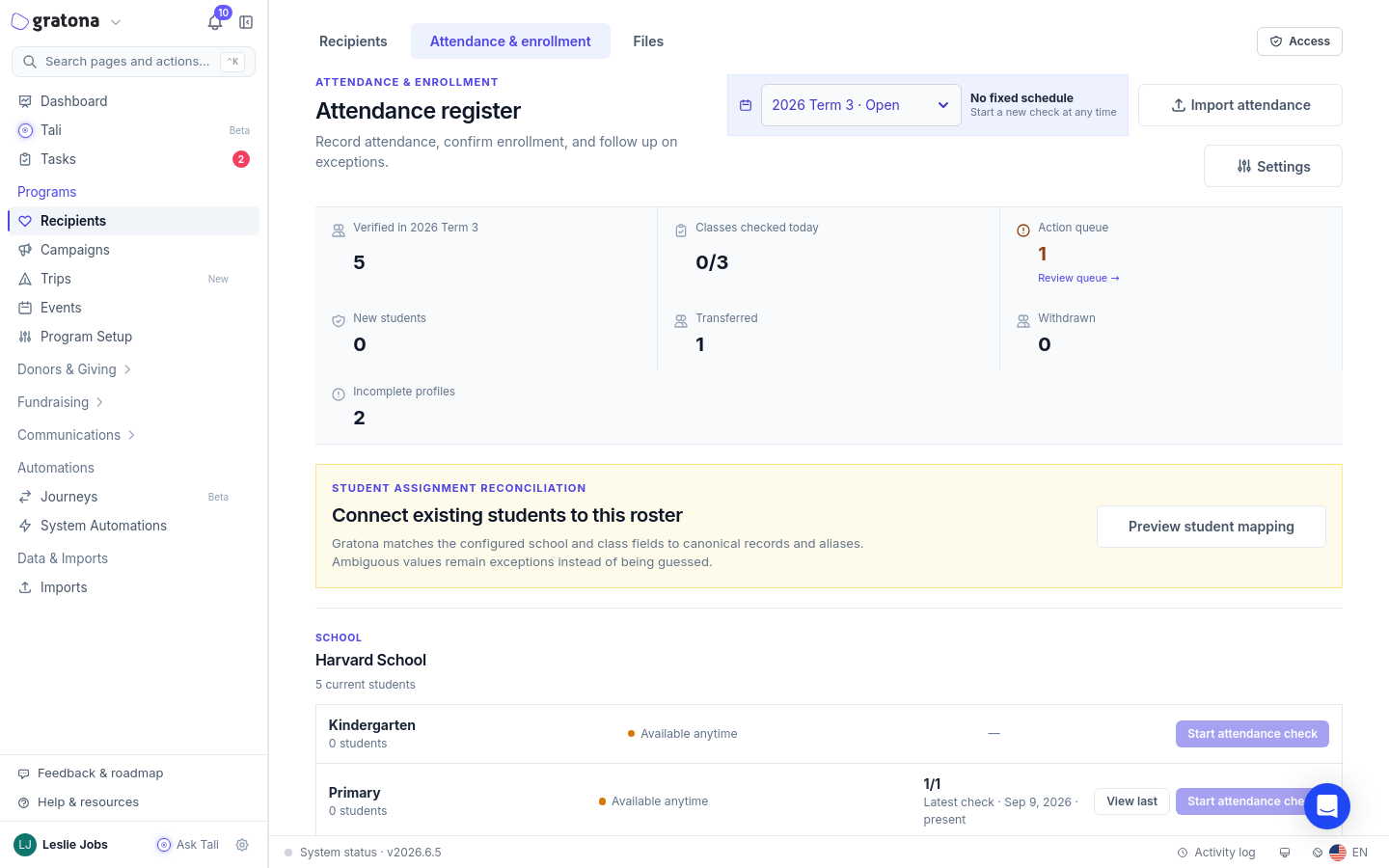
Task: Switch to the Recipients tab
Action: coord(353,41)
